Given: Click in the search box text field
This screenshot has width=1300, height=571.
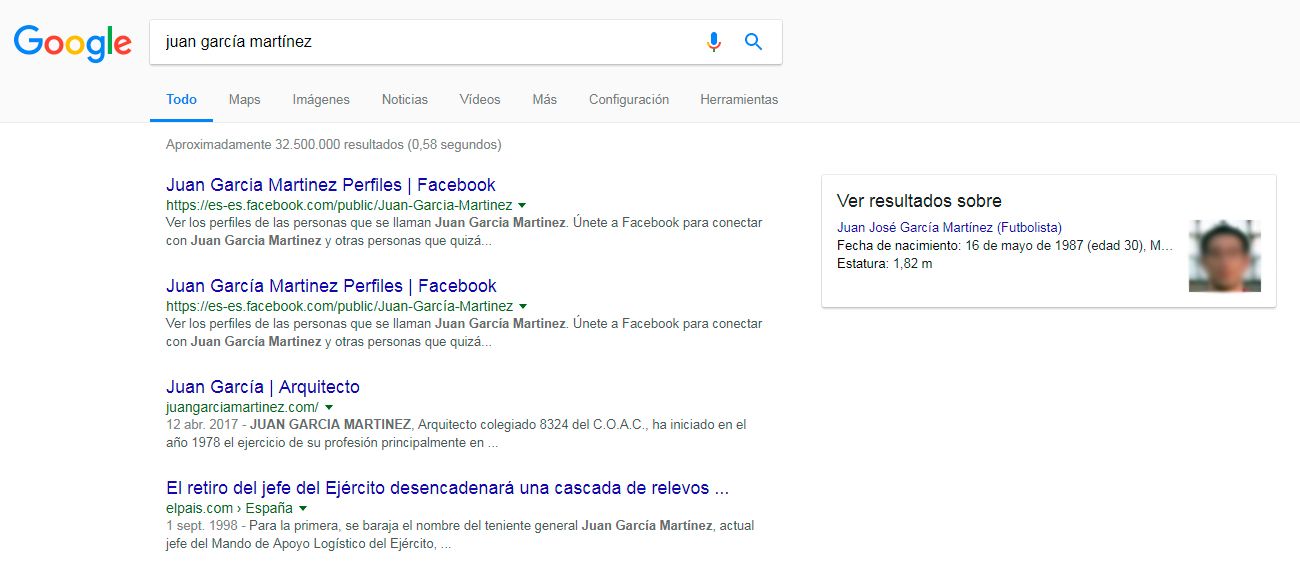Looking at the screenshot, I should point(420,42).
